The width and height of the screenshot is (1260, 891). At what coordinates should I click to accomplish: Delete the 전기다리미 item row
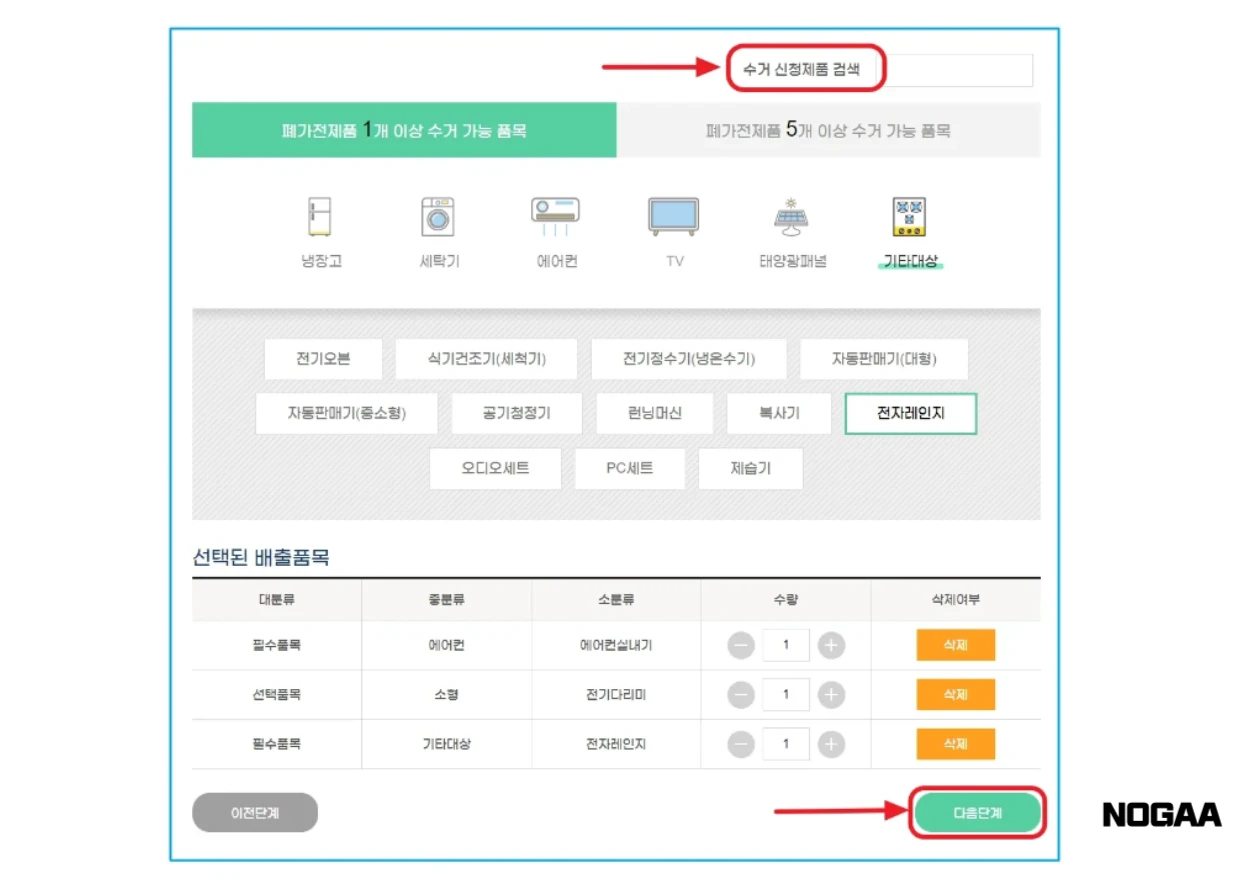(955, 694)
